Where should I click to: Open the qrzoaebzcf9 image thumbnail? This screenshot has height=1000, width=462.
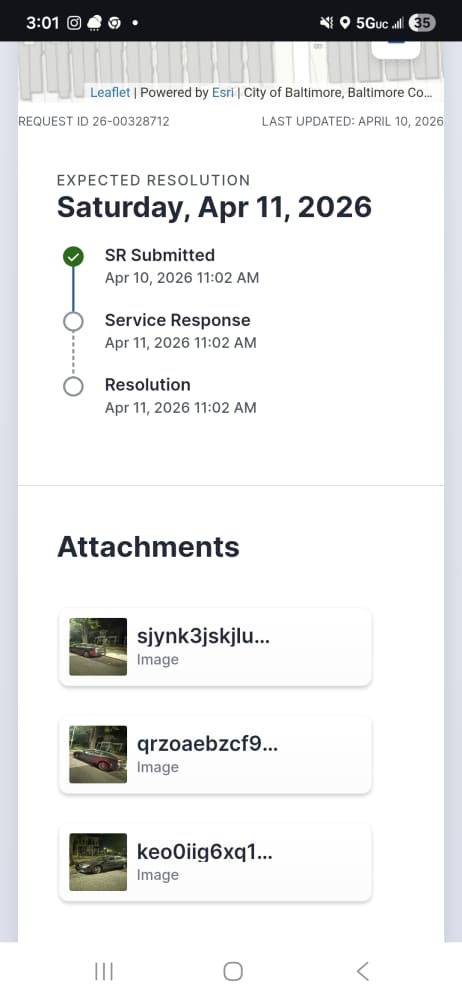coord(98,754)
